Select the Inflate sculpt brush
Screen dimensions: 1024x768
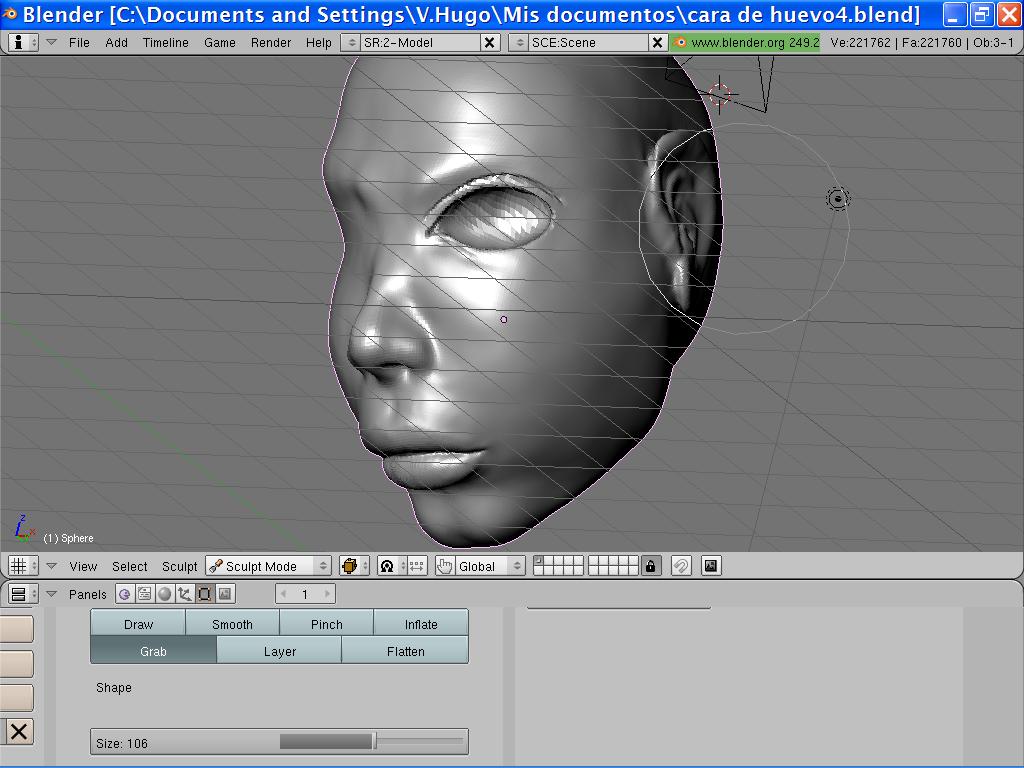421,624
